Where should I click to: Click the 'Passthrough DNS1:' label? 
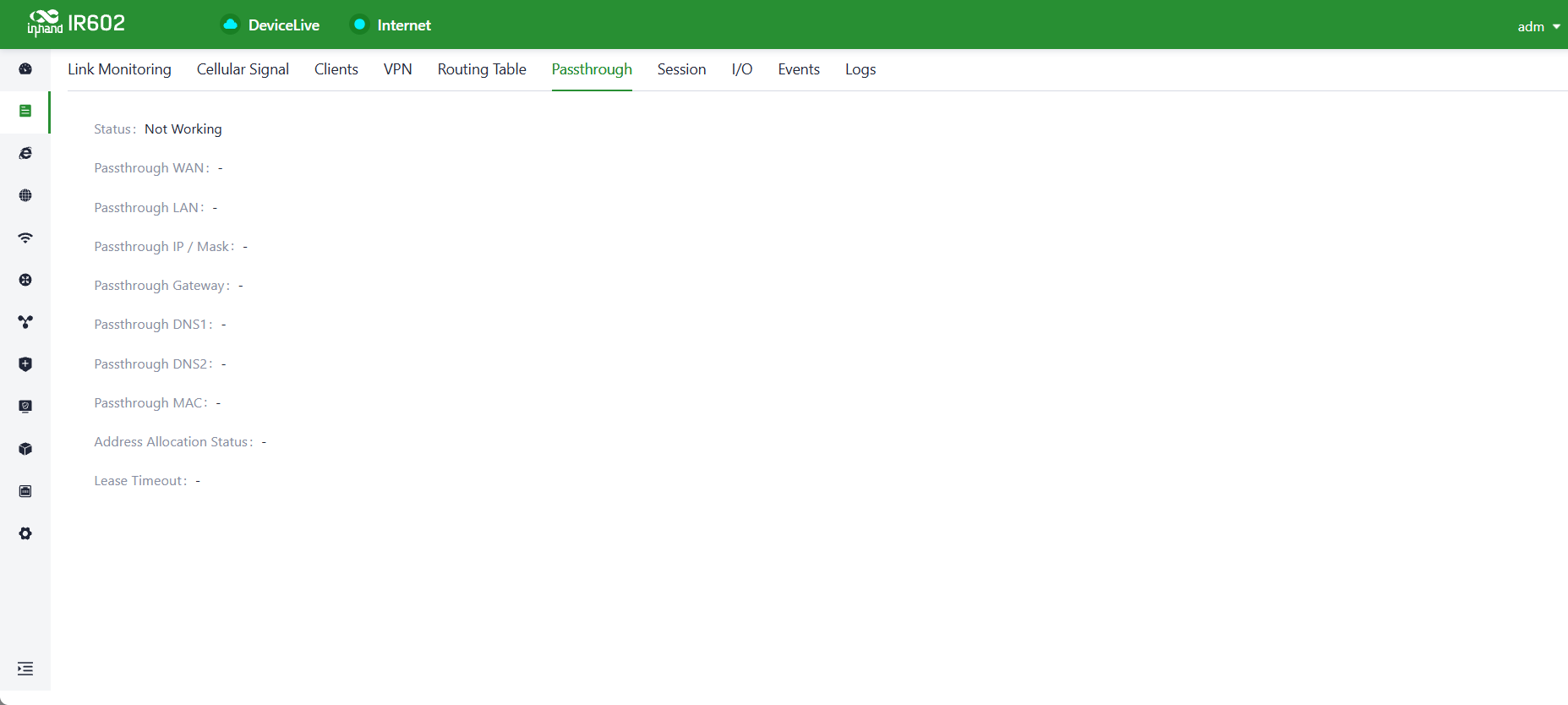[154, 325]
